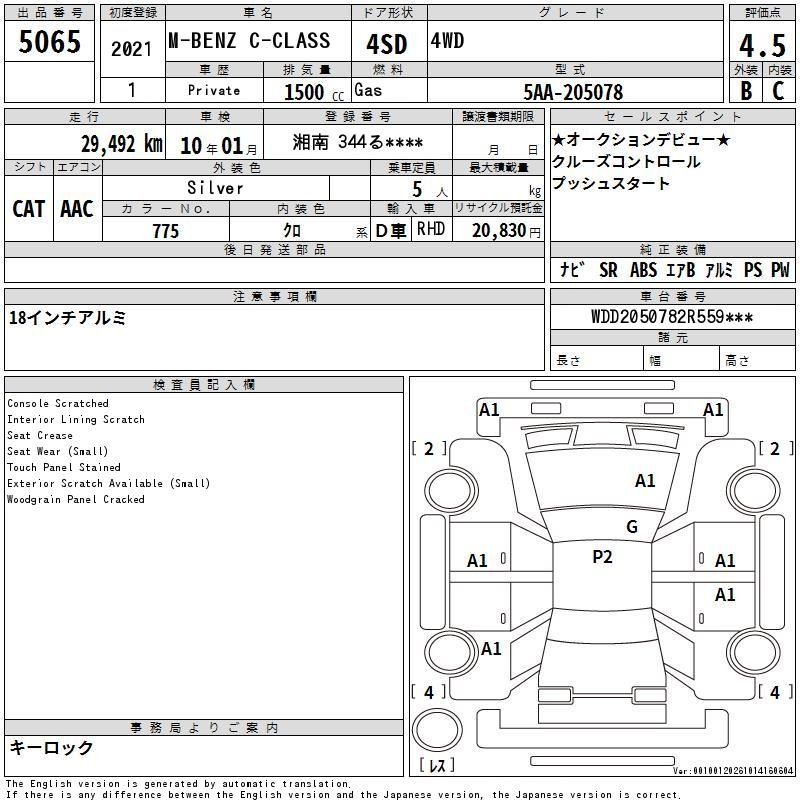The image size is (800, 800).
Task: Click the 1500 cc displacement value
Action: click(314, 92)
